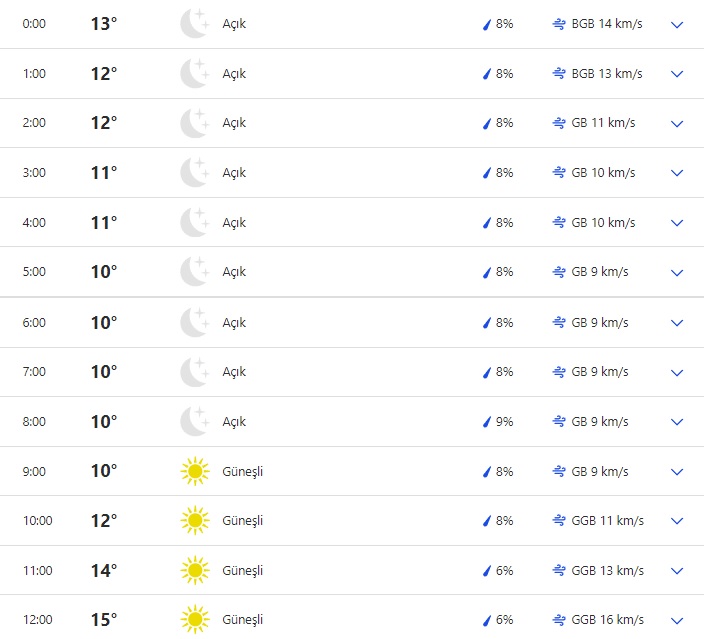Click the sun icon in 9:00 row
704x639 pixels.
pos(194,471)
